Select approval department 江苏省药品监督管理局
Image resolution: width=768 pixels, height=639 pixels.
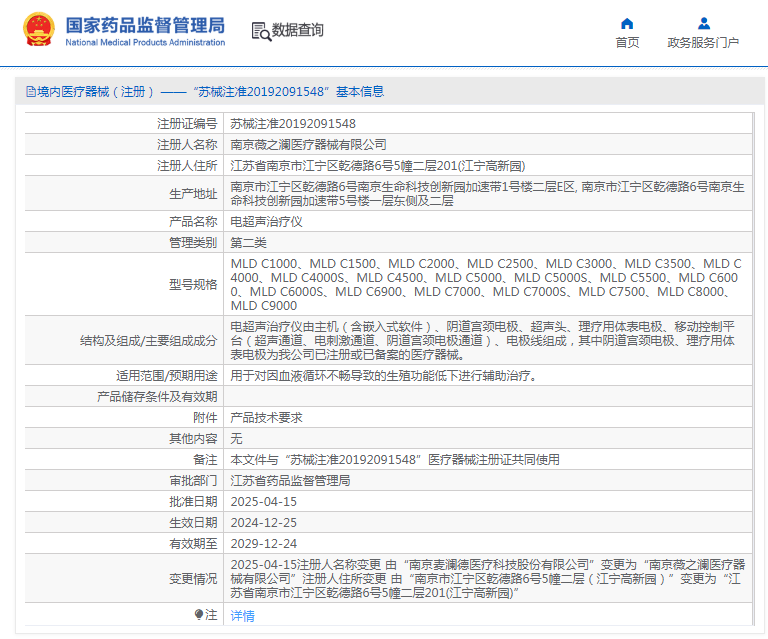click(x=290, y=481)
